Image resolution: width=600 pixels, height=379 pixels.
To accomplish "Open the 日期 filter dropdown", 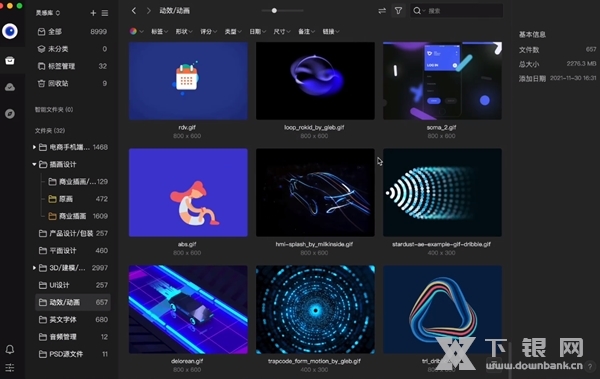I will pos(257,31).
